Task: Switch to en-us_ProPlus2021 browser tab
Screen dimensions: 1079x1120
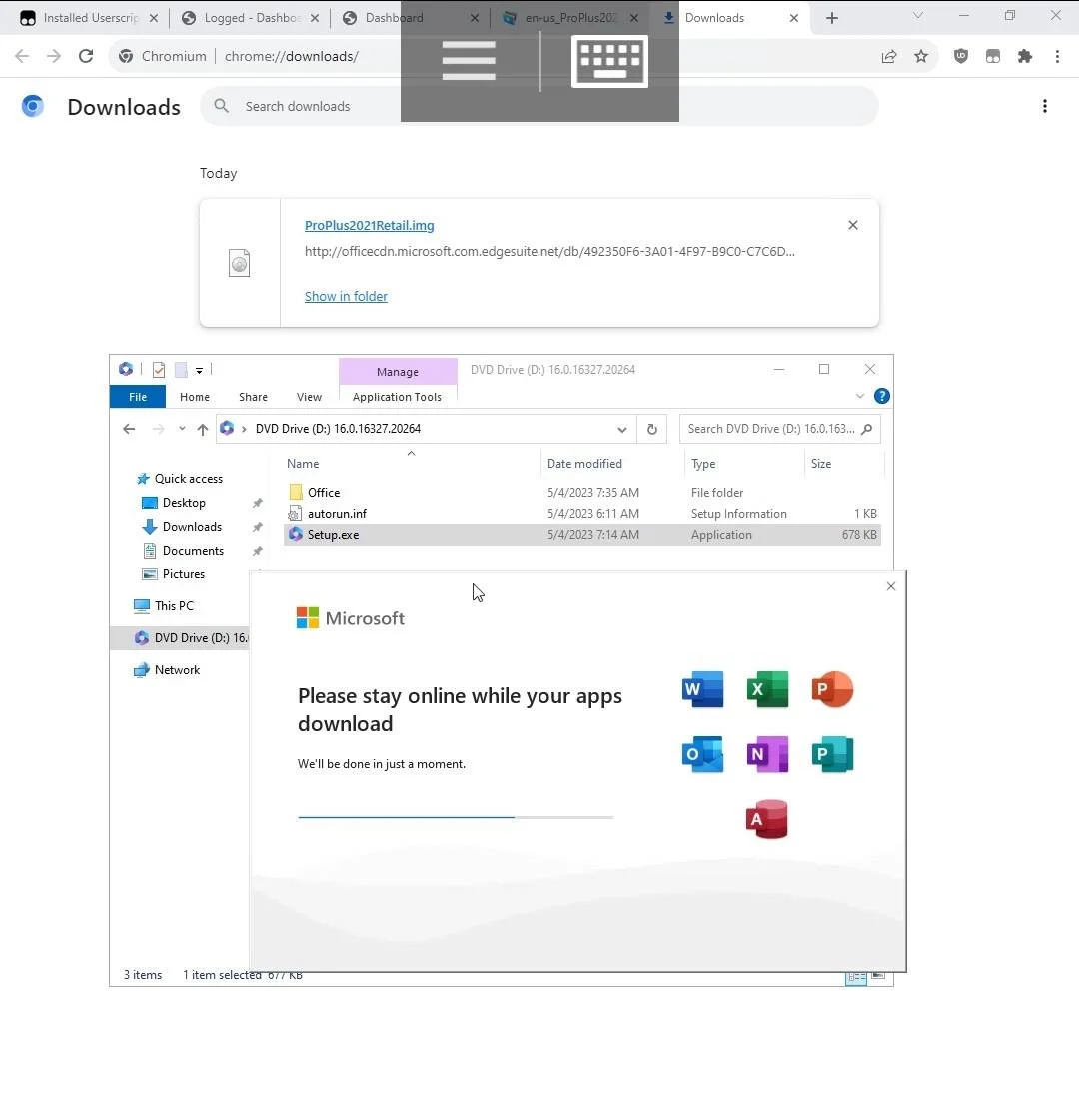Action: click(x=570, y=18)
